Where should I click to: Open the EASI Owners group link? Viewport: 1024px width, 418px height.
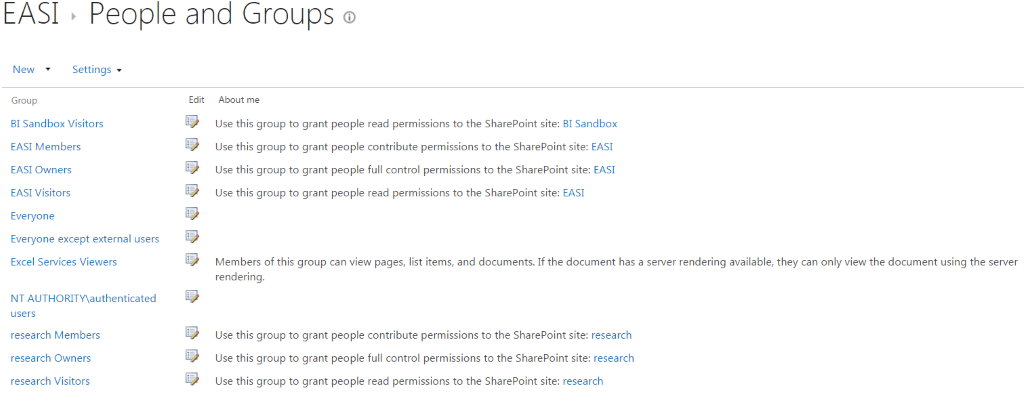pos(41,170)
